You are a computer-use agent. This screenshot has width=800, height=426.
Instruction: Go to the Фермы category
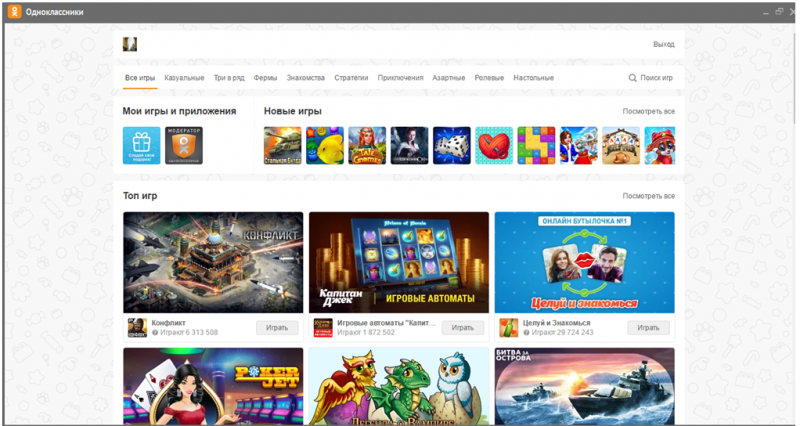pyautogui.click(x=265, y=78)
